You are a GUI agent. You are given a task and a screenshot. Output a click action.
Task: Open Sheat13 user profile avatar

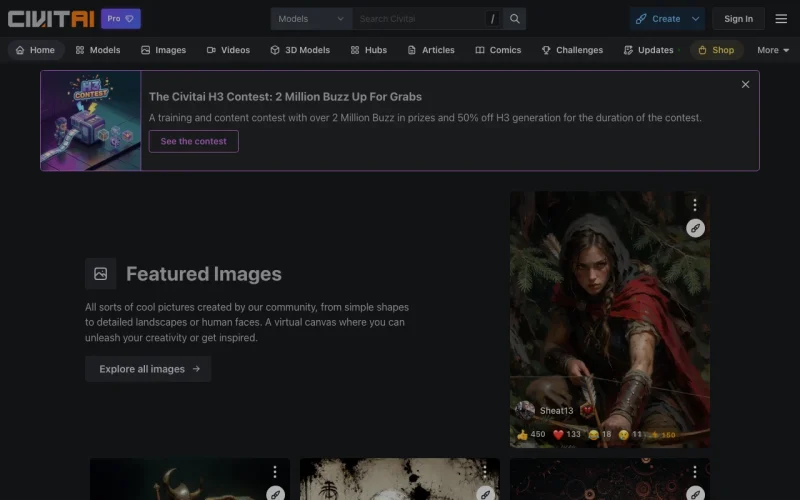[x=524, y=410]
